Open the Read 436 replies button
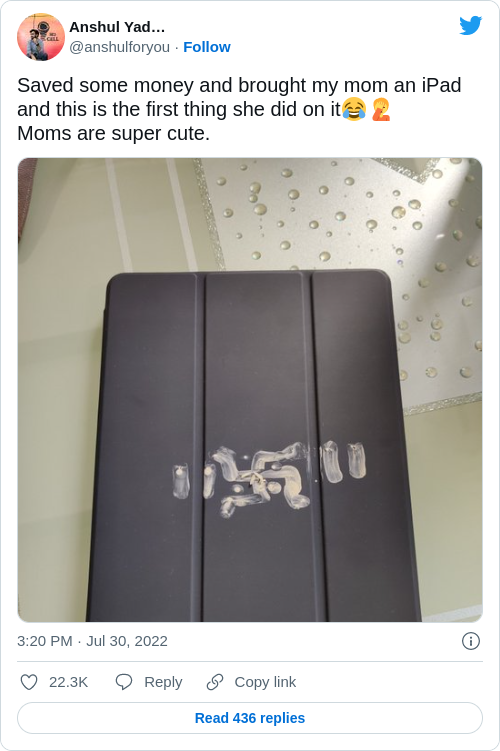The image size is (500, 751). click(x=250, y=718)
